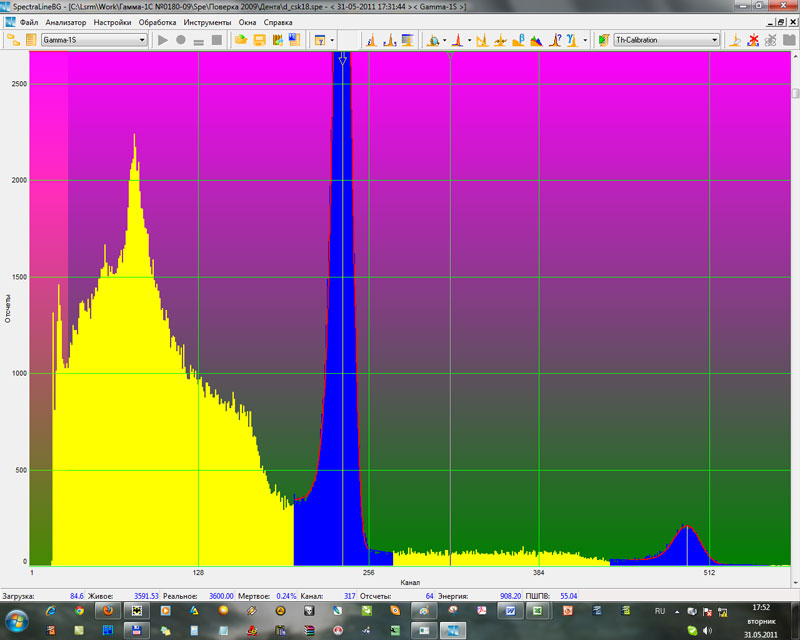Open the Инструменты menu
Screen dimensions: 800x640
pyautogui.click(x=207, y=22)
